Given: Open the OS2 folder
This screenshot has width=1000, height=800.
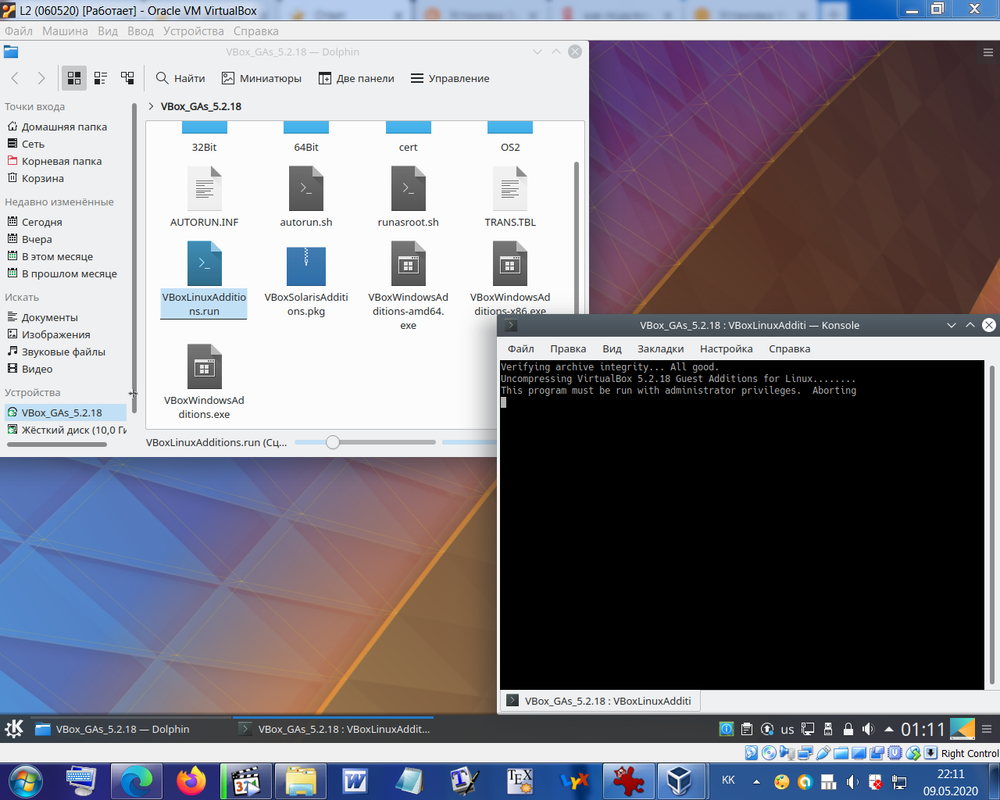Looking at the screenshot, I should pyautogui.click(x=510, y=138).
